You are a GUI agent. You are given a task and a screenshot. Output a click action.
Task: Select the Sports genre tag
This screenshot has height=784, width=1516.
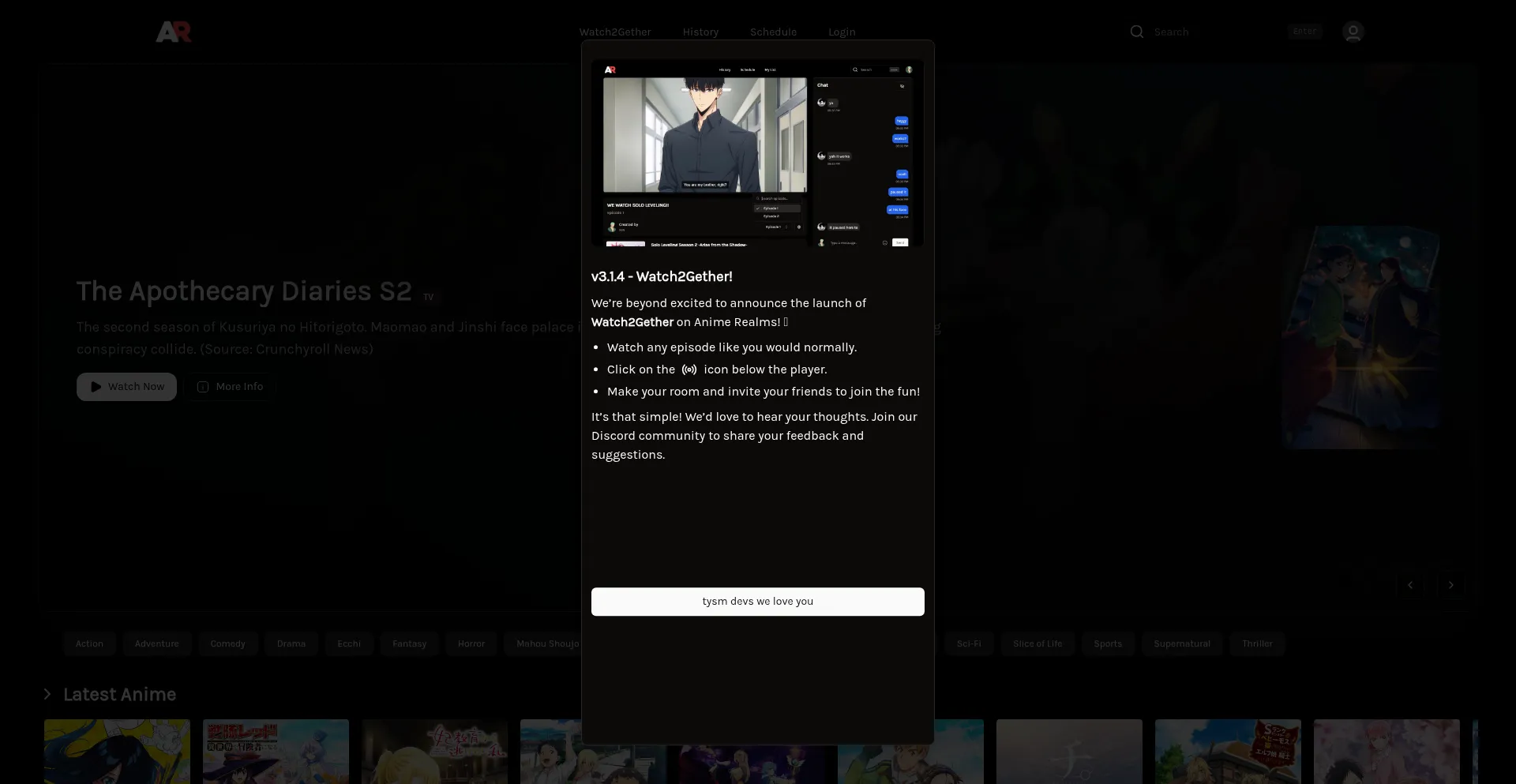(1108, 644)
